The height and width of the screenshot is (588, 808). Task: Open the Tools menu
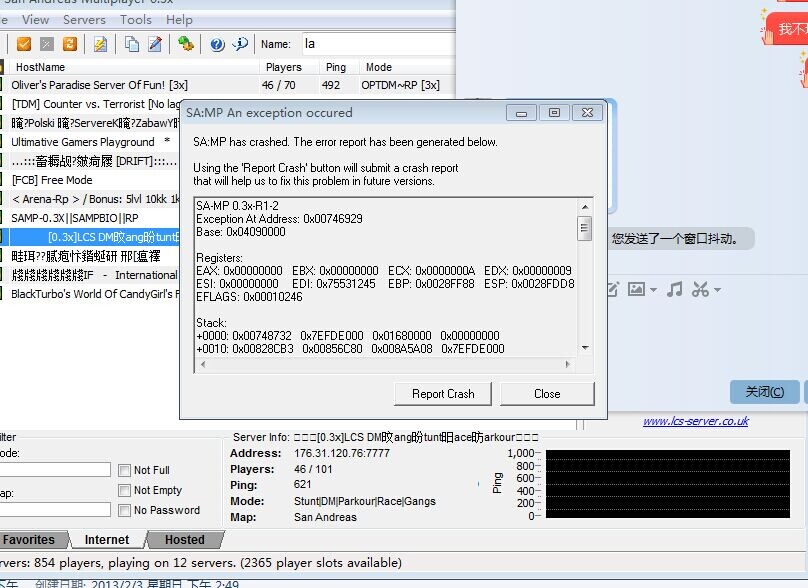click(136, 20)
